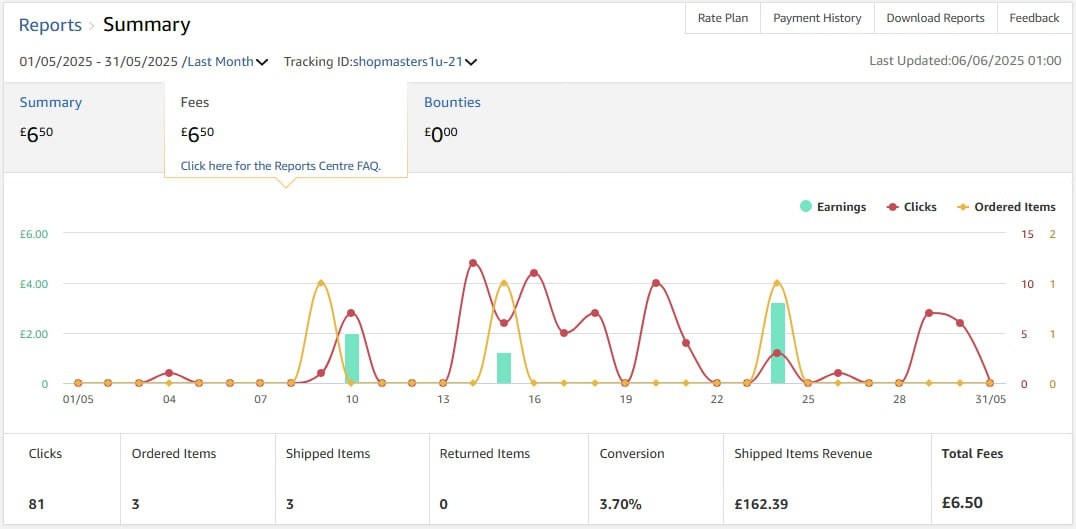The height and width of the screenshot is (529, 1076).
Task: Click the yellow ordered items peak near 09
Action: tap(321, 283)
